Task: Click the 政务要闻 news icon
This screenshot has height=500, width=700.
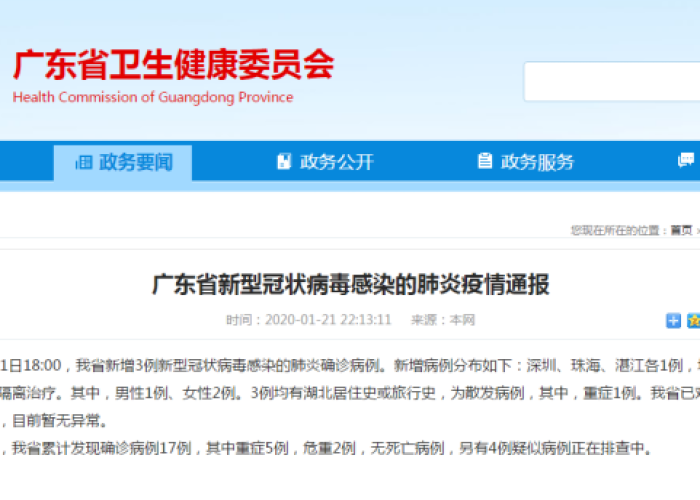Action: 83,162
